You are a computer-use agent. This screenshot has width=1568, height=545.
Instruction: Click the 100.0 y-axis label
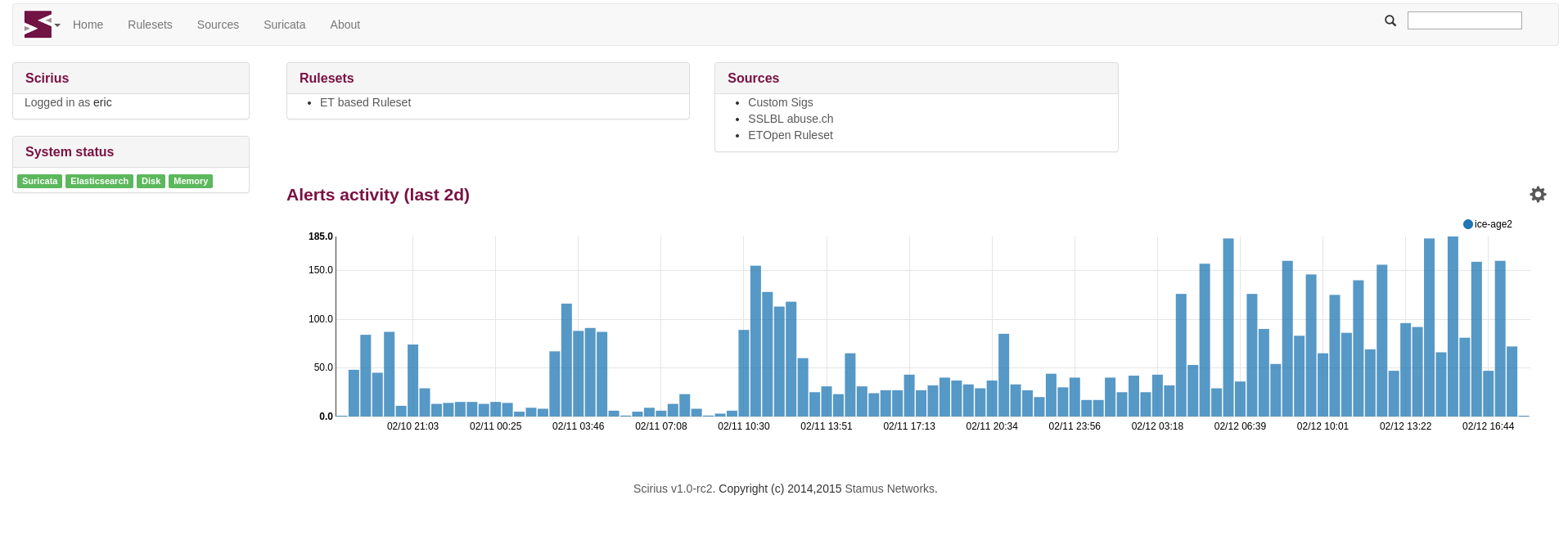[321, 319]
